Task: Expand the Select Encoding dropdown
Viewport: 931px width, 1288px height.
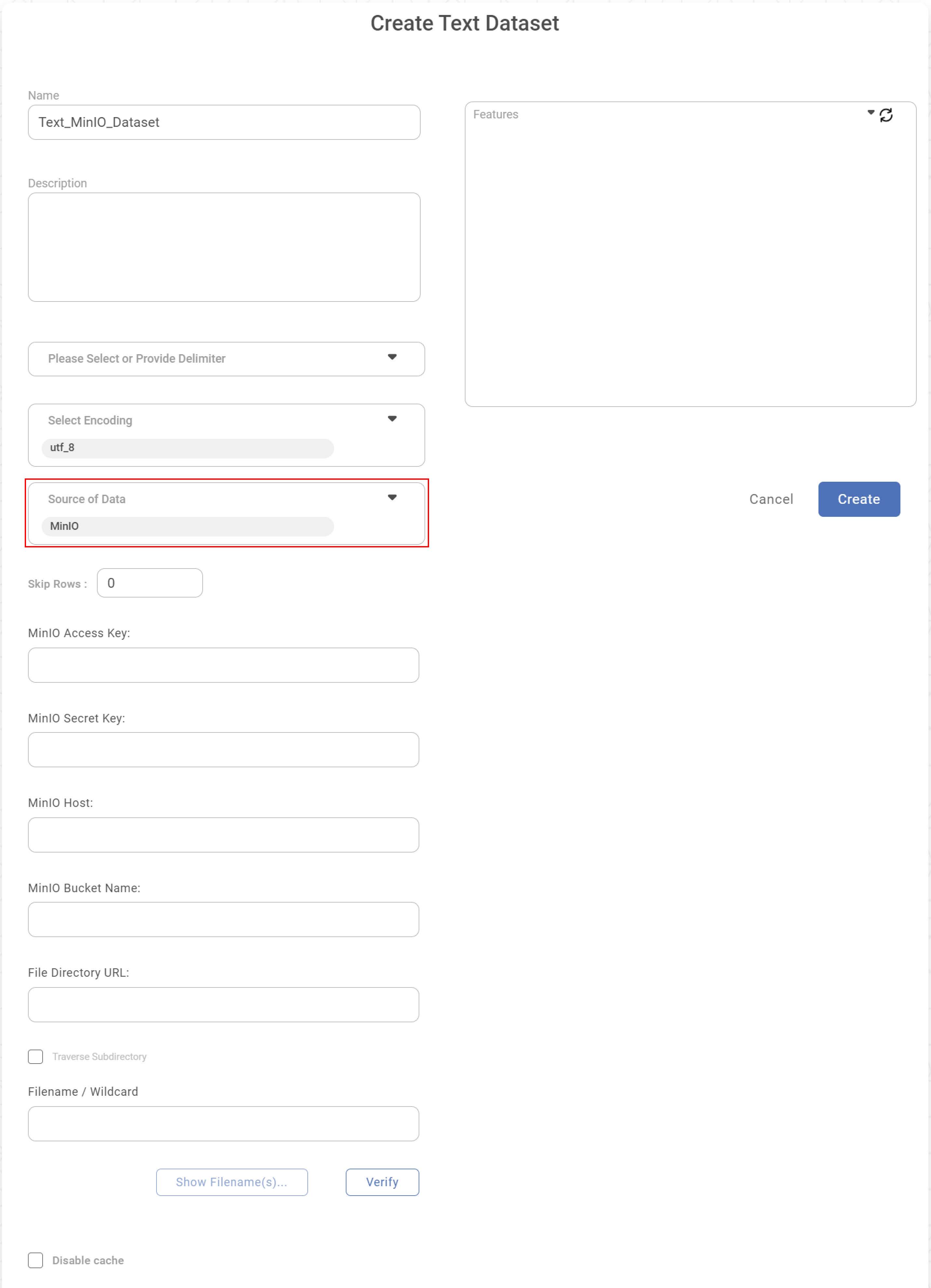Action: pyautogui.click(x=392, y=419)
